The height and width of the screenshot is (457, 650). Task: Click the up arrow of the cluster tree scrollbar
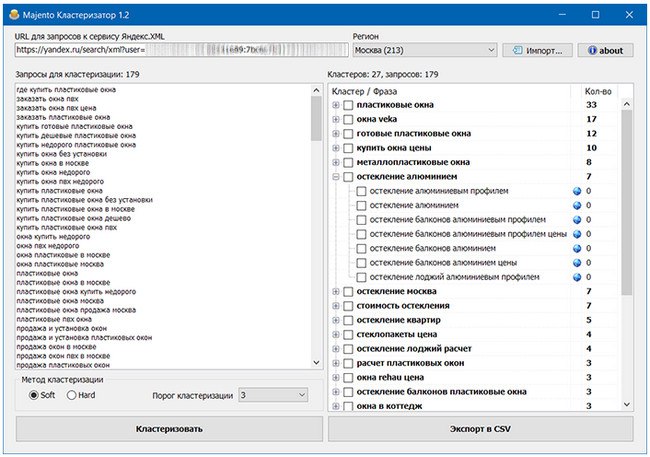[x=626, y=105]
